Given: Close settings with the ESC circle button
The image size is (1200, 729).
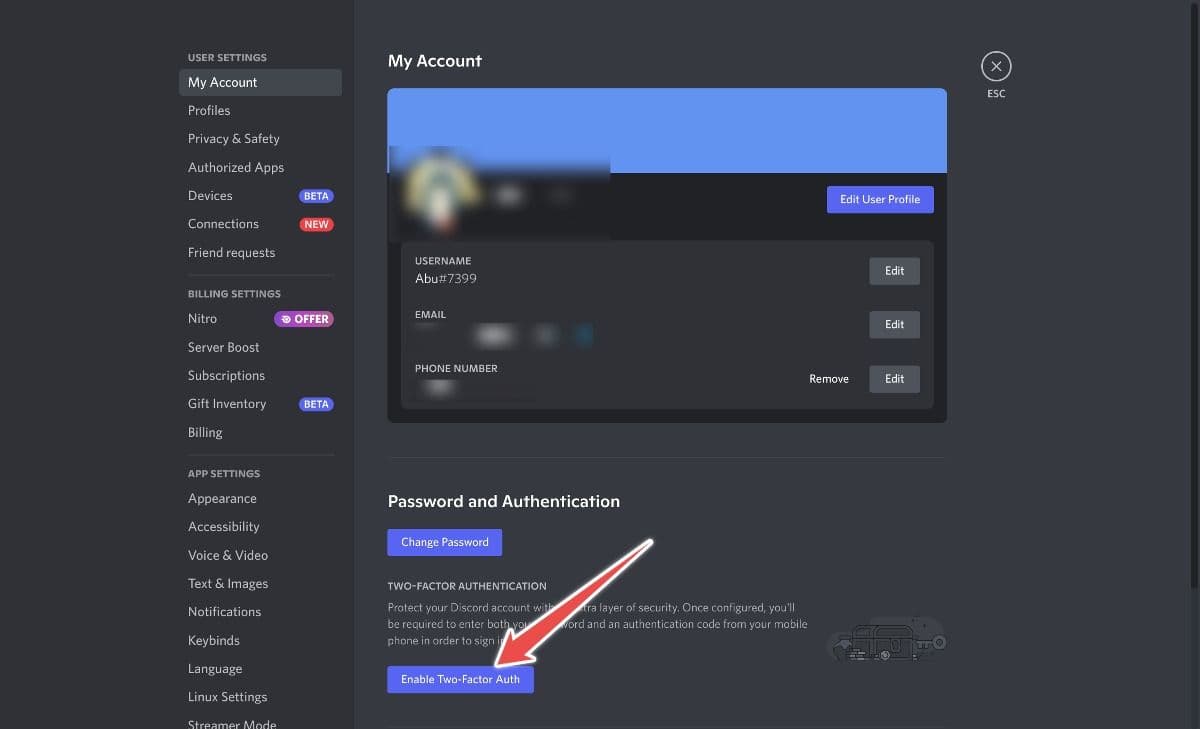Looking at the screenshot, I should pos(996,65).
